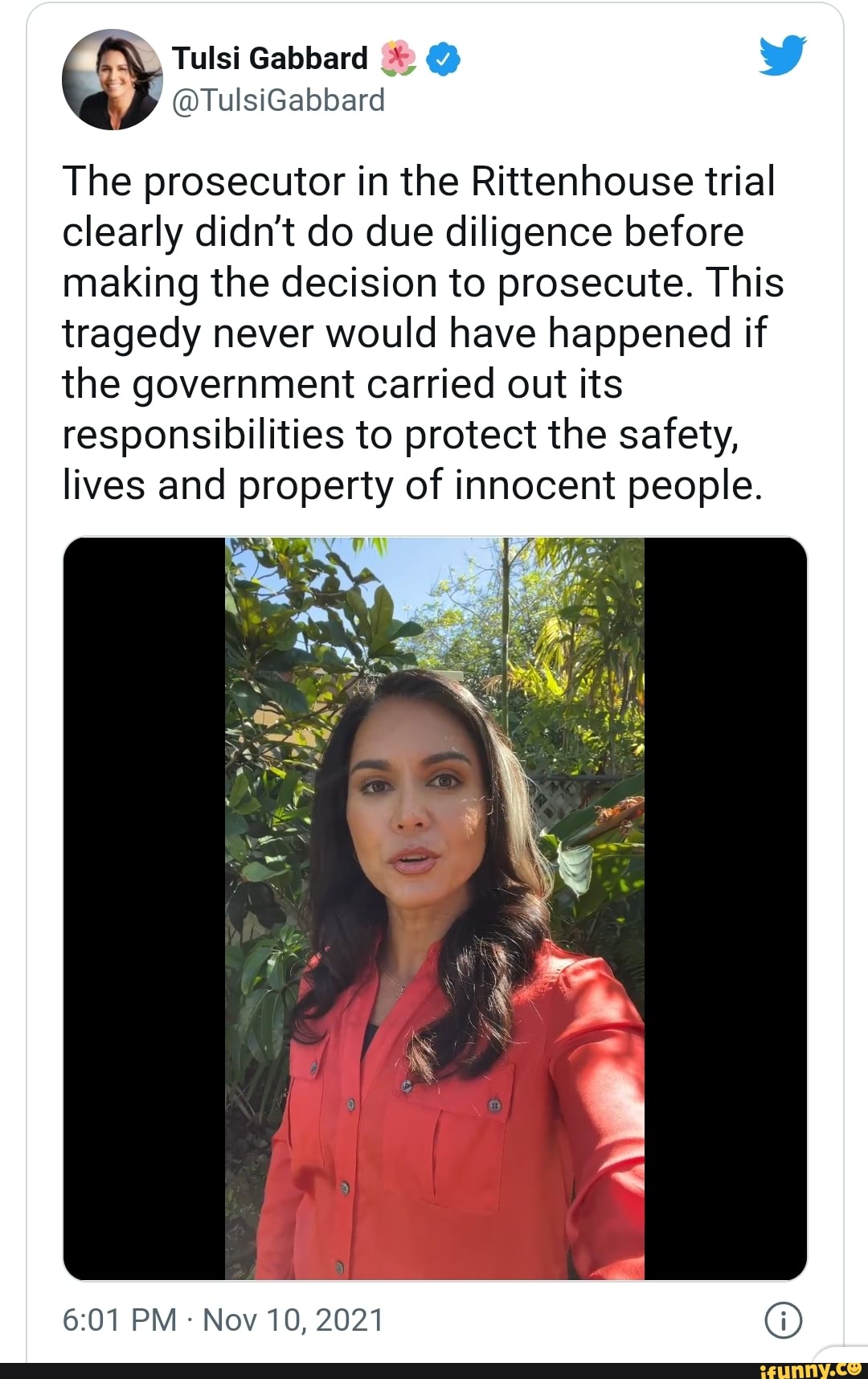Image resolution: width=868 pixels, height=1379 pixels.
Task: Click the 6:01 PM timestamp
Action: [x=119, y=1320]
